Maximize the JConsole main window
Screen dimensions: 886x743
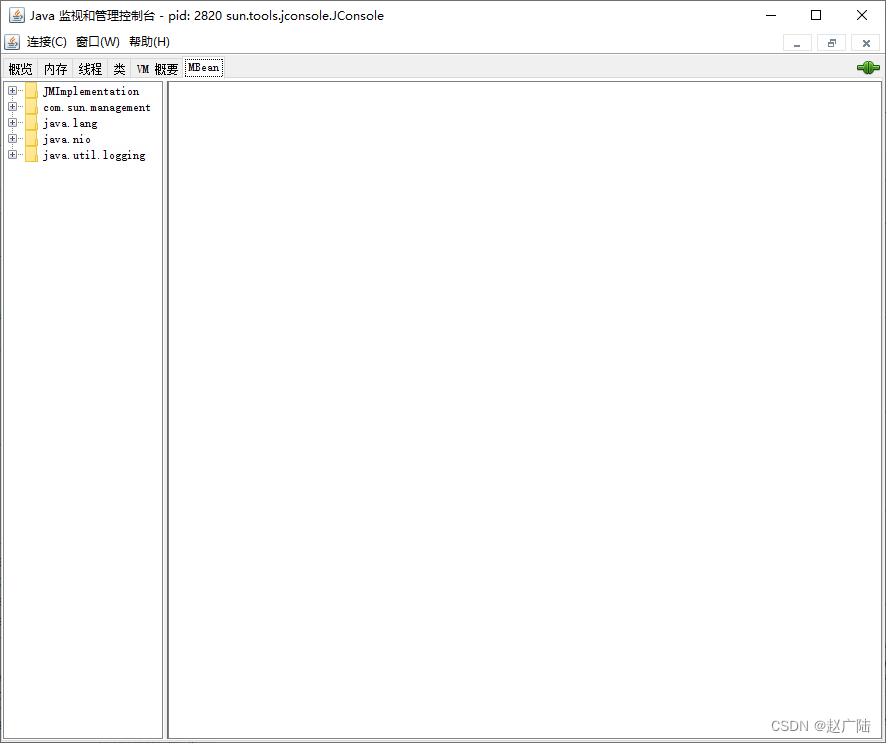[x=816, y=15]
